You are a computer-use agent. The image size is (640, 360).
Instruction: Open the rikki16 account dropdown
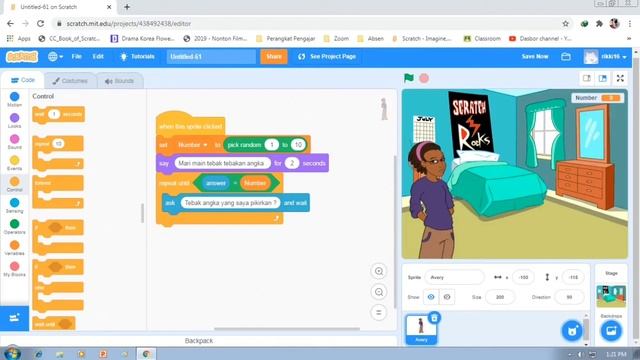point(605,56)
